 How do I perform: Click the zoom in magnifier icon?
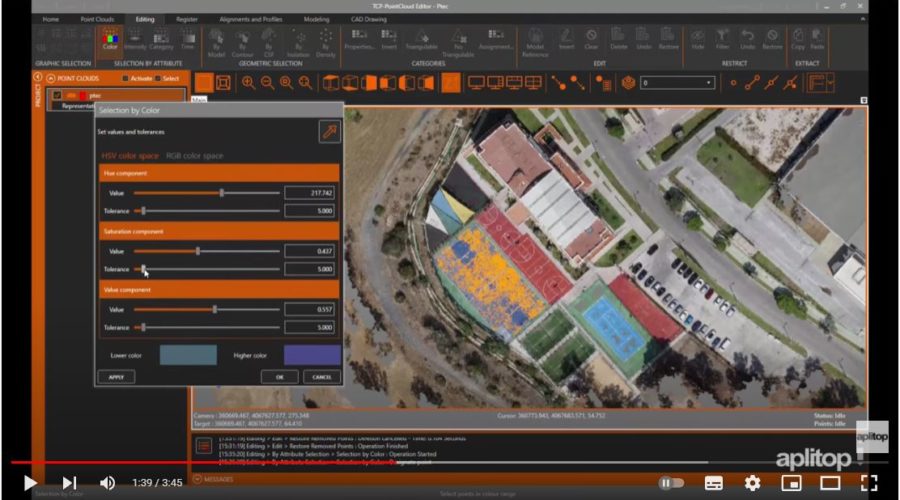click(x=248, y=83)
